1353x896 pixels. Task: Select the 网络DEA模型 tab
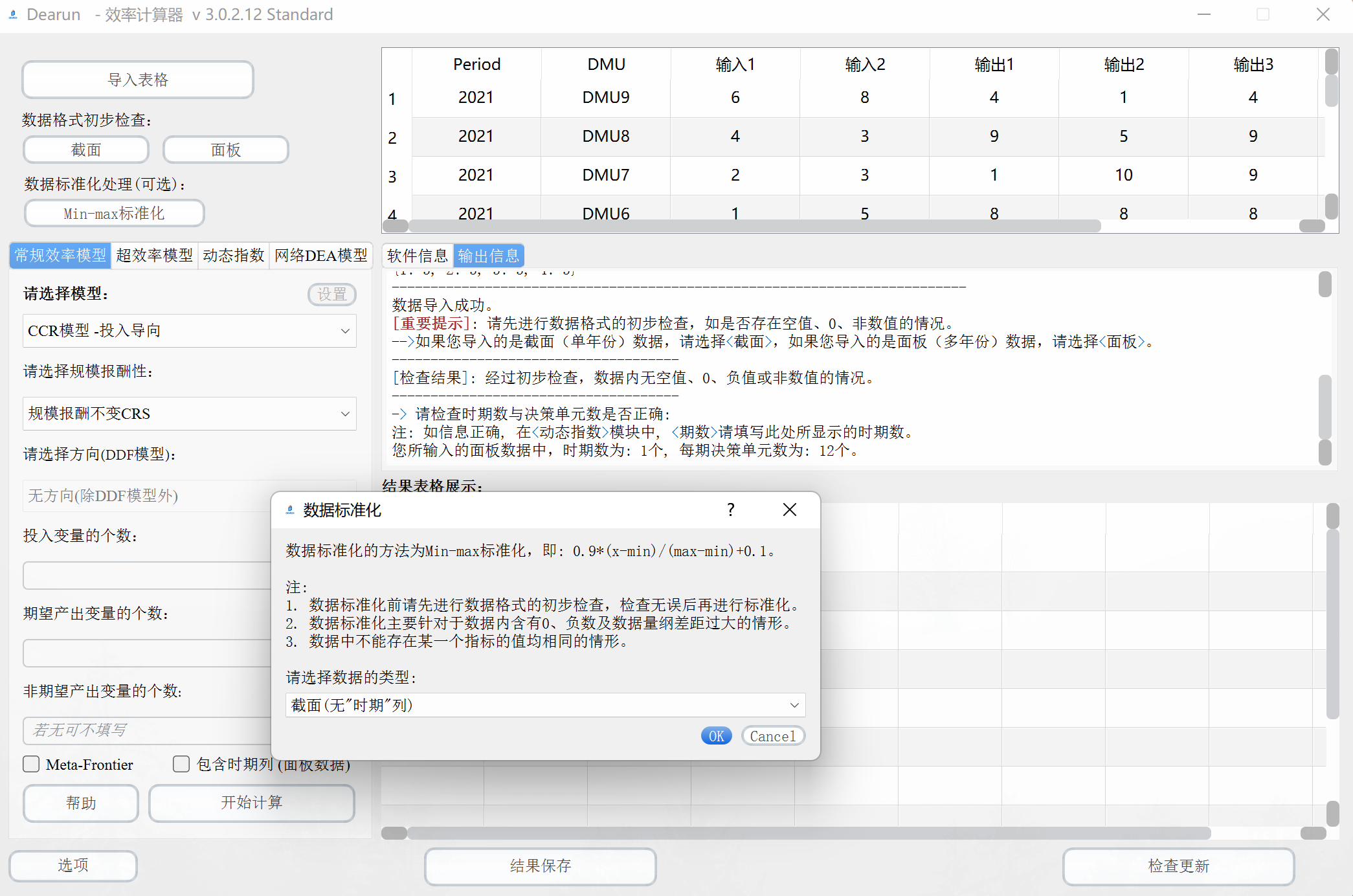pos(320,256)
